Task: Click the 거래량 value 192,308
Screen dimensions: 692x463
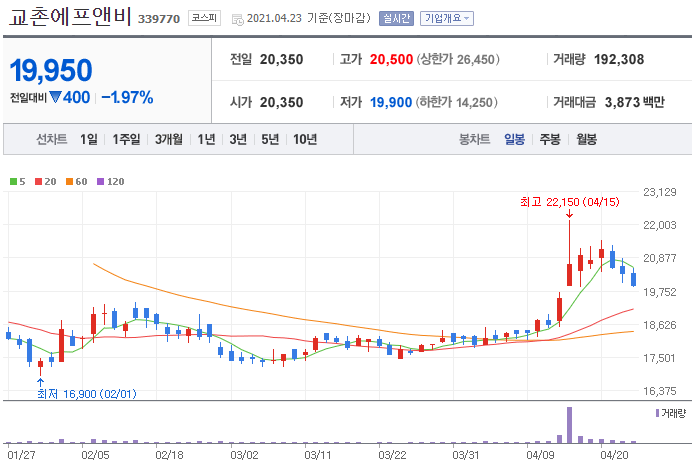Action: coord(619,59)
